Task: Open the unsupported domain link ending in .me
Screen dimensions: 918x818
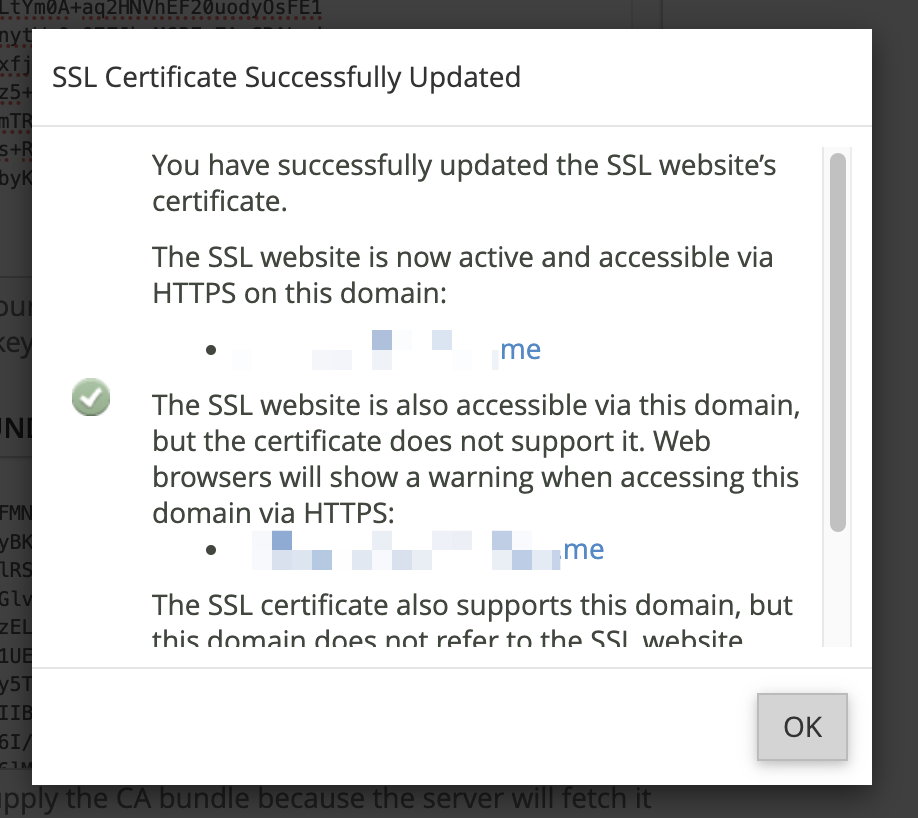Action: (x=428, y=550)
